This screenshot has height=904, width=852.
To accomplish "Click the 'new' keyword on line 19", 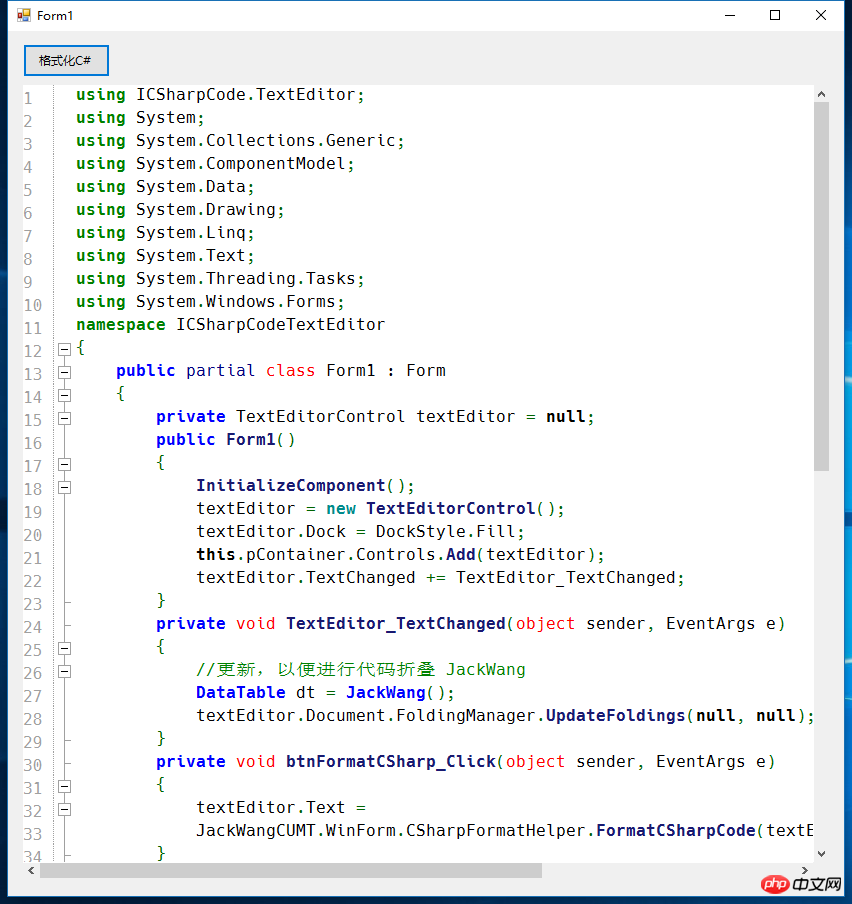I will (x=341, y=509).
